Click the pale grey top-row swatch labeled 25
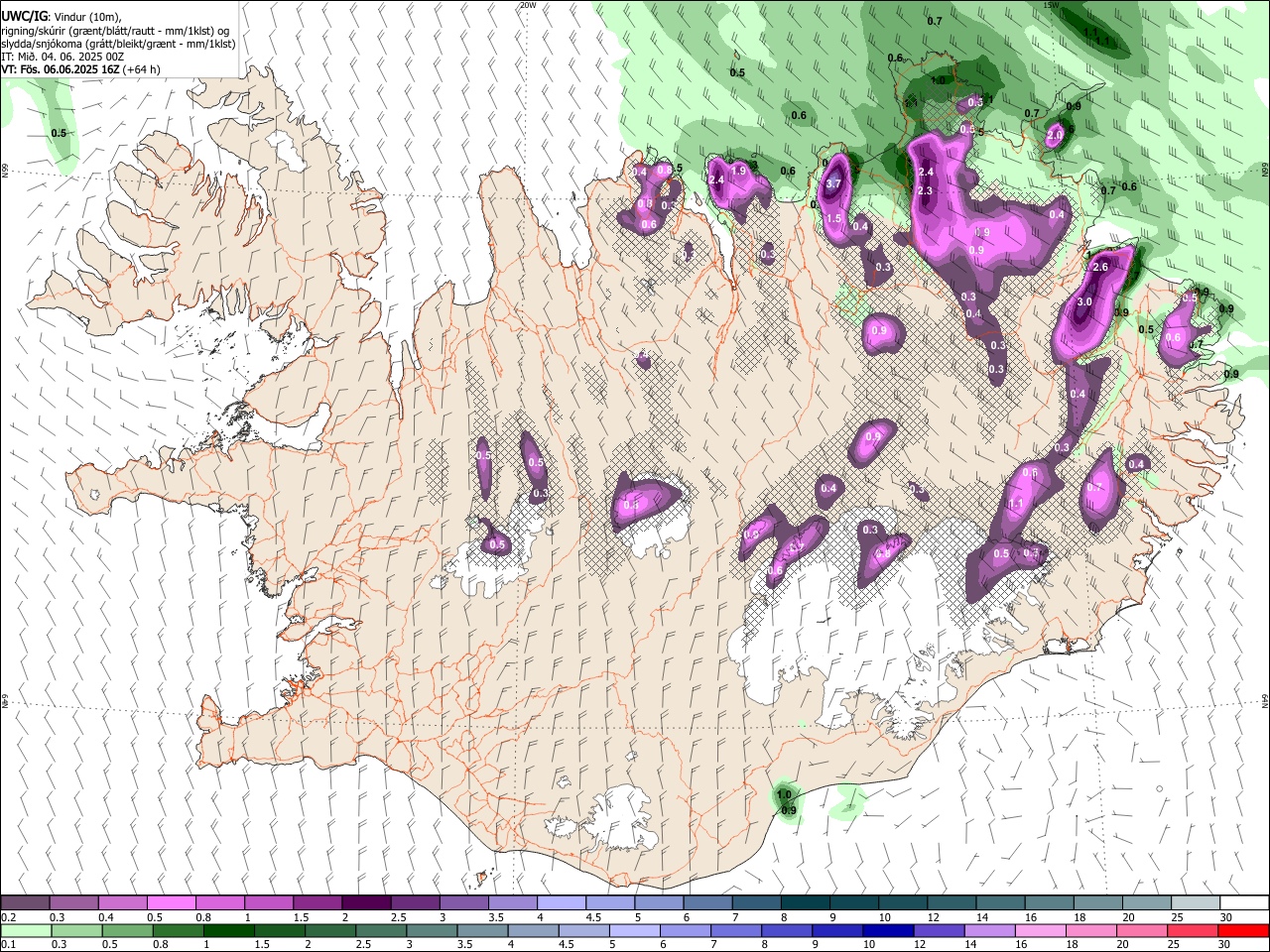Screen dimensions: 1270x952 (1196, 903)
